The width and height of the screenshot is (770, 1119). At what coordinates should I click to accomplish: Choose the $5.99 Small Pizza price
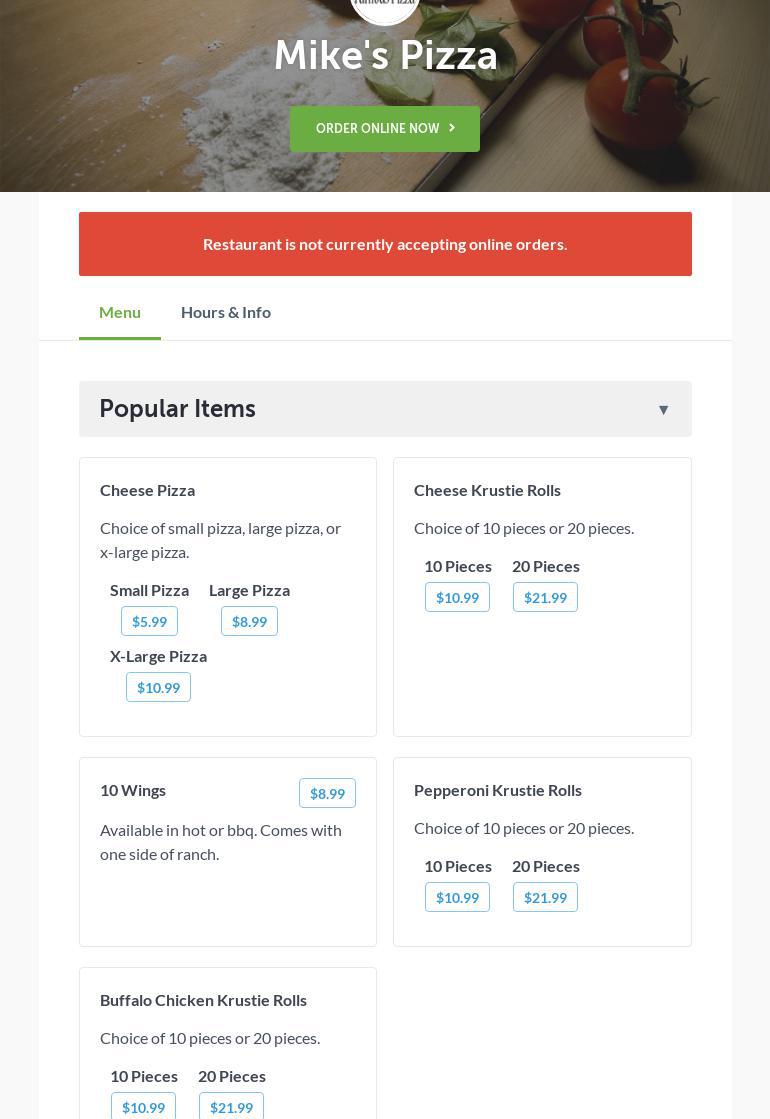tap(150, 621)
